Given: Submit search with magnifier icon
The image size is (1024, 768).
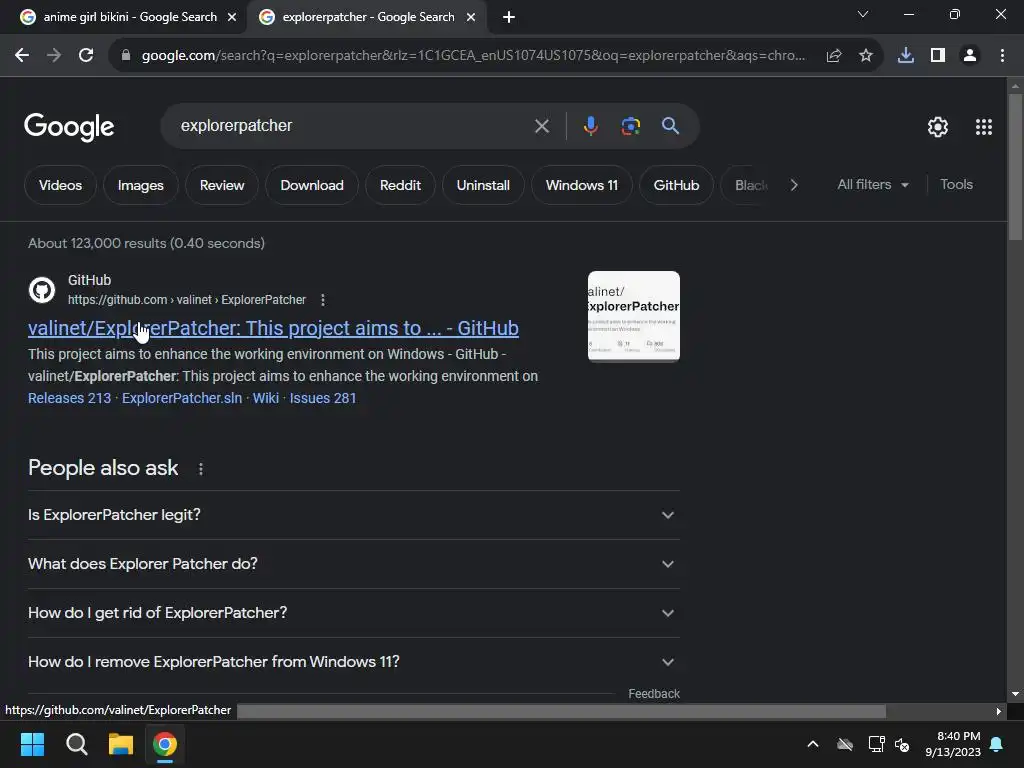Looking at the screenshot, I should point(670,126).
